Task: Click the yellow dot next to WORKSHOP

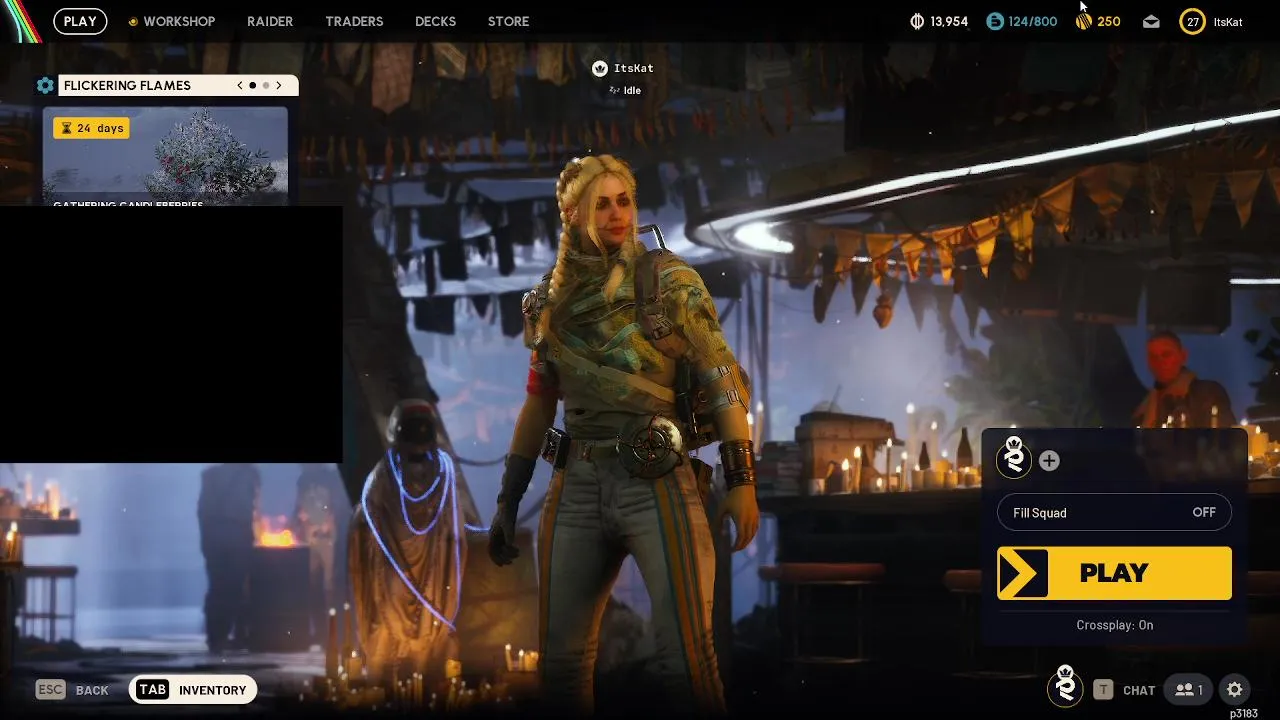Action: (134, 21)
